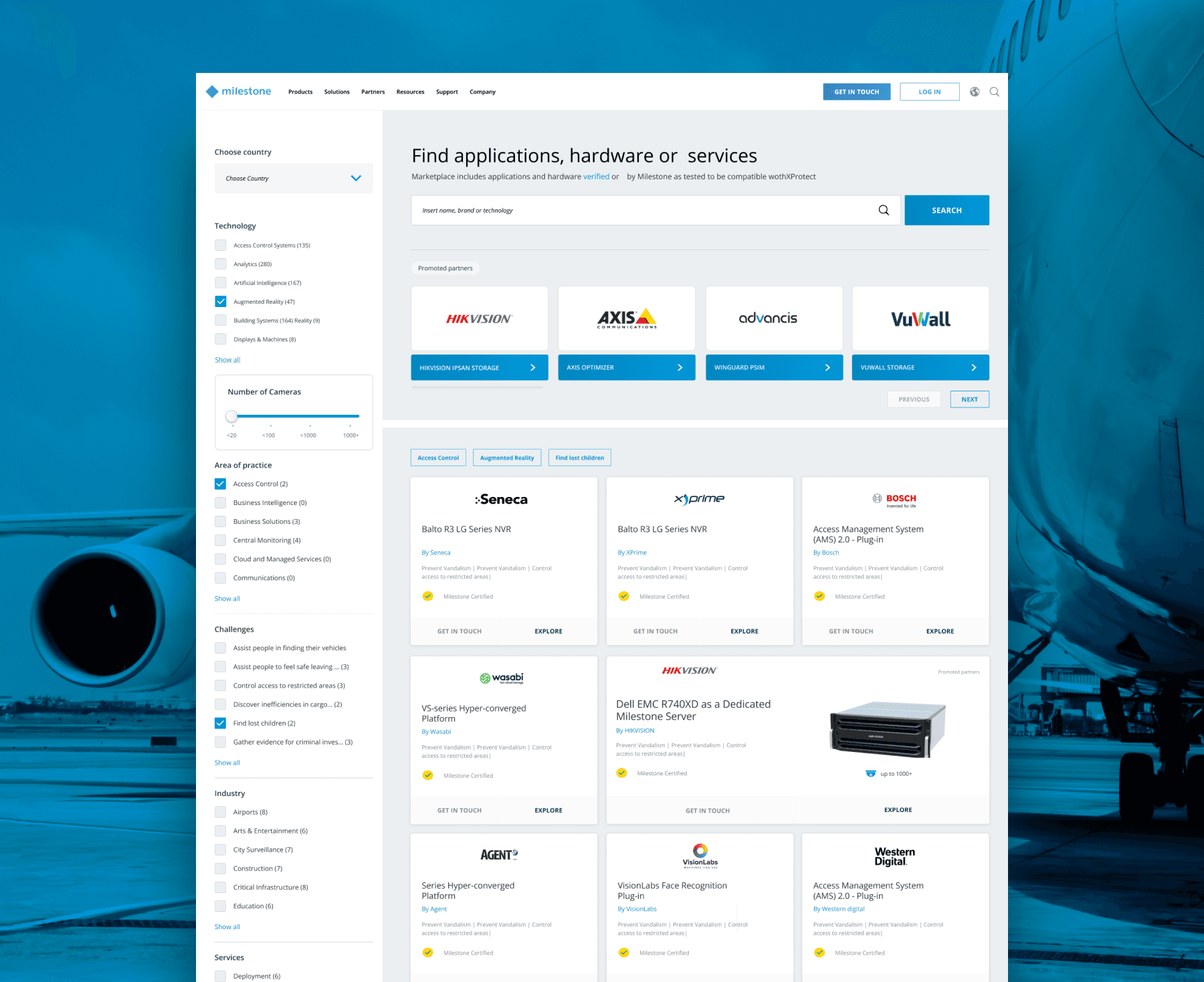Remove the Augmented Reality filter tag
Image resolution: width=1204 pixels, height=982 pixels.
[507, 458]
